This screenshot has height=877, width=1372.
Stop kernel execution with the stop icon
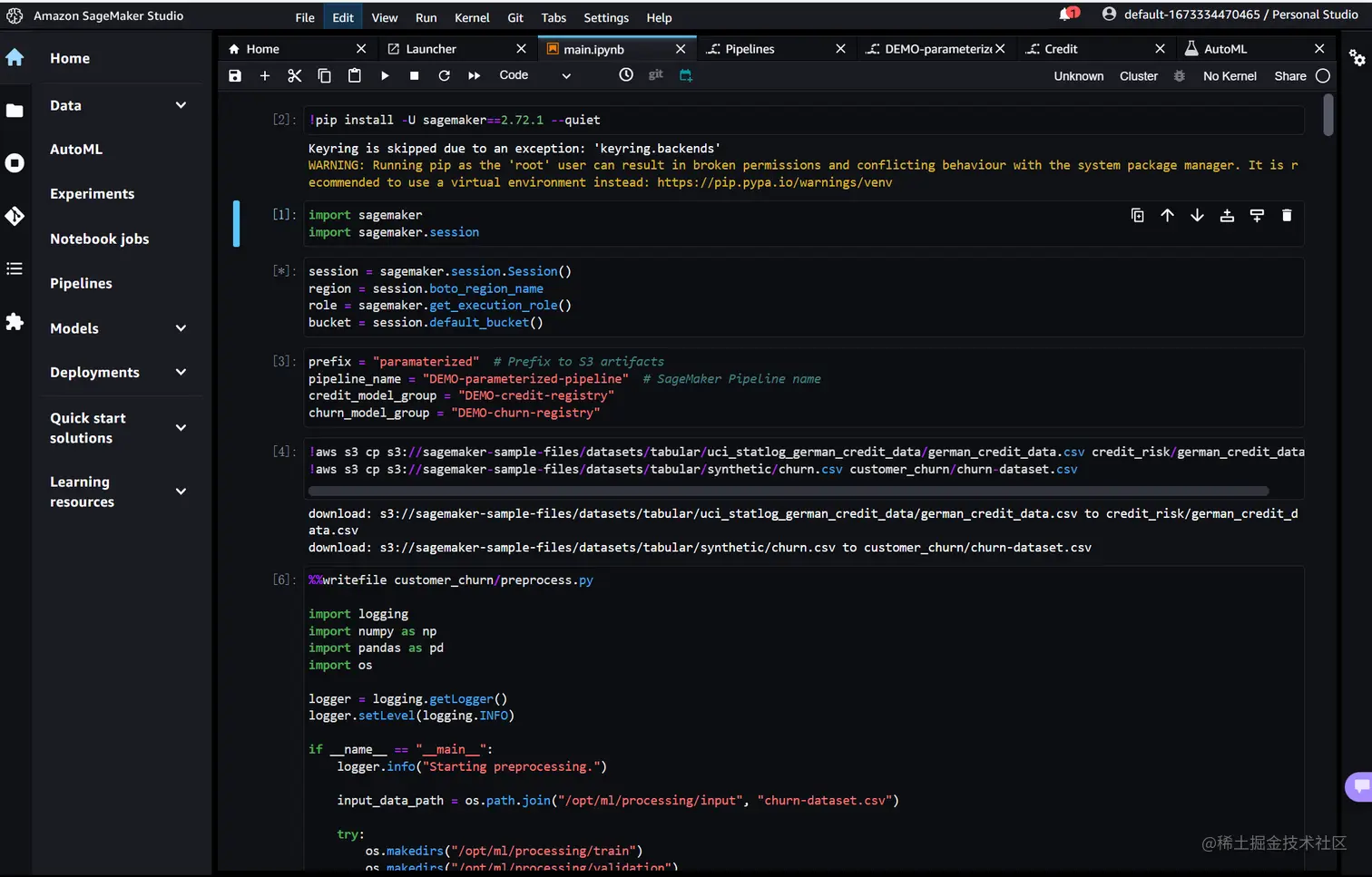click(x=414, y=76)
